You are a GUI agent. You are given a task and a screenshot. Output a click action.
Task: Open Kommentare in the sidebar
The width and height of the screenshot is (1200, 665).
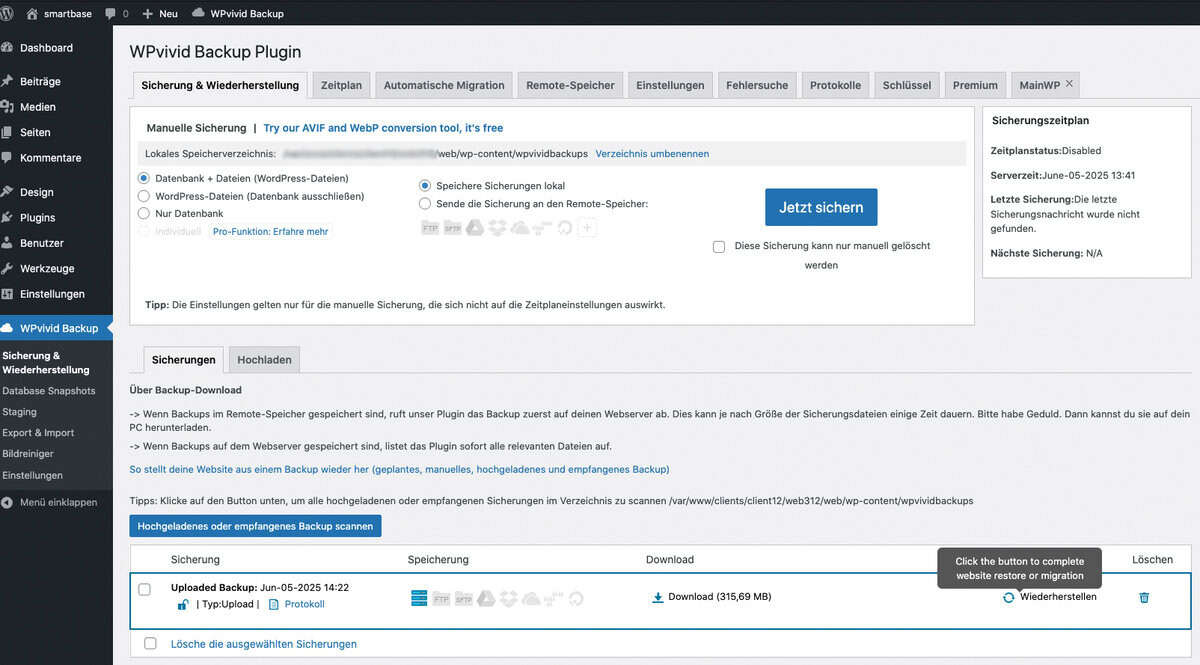coord(50,158)
